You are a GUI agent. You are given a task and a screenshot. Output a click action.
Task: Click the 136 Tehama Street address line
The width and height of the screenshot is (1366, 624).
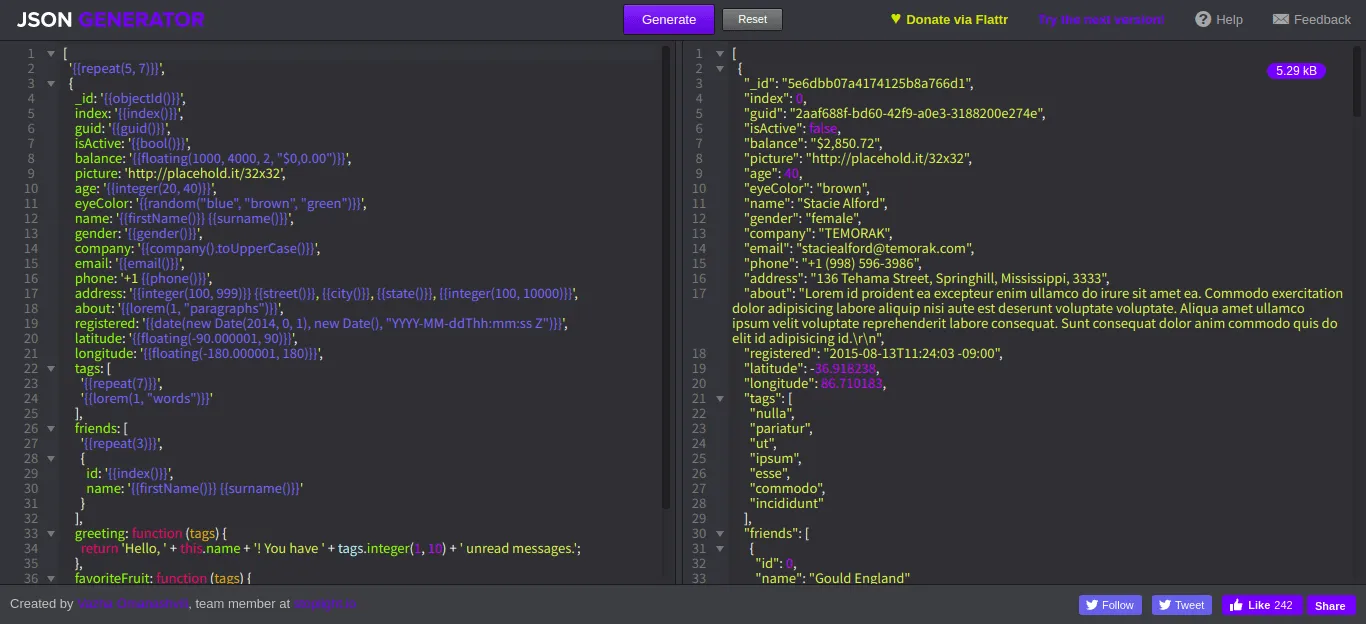927,279
